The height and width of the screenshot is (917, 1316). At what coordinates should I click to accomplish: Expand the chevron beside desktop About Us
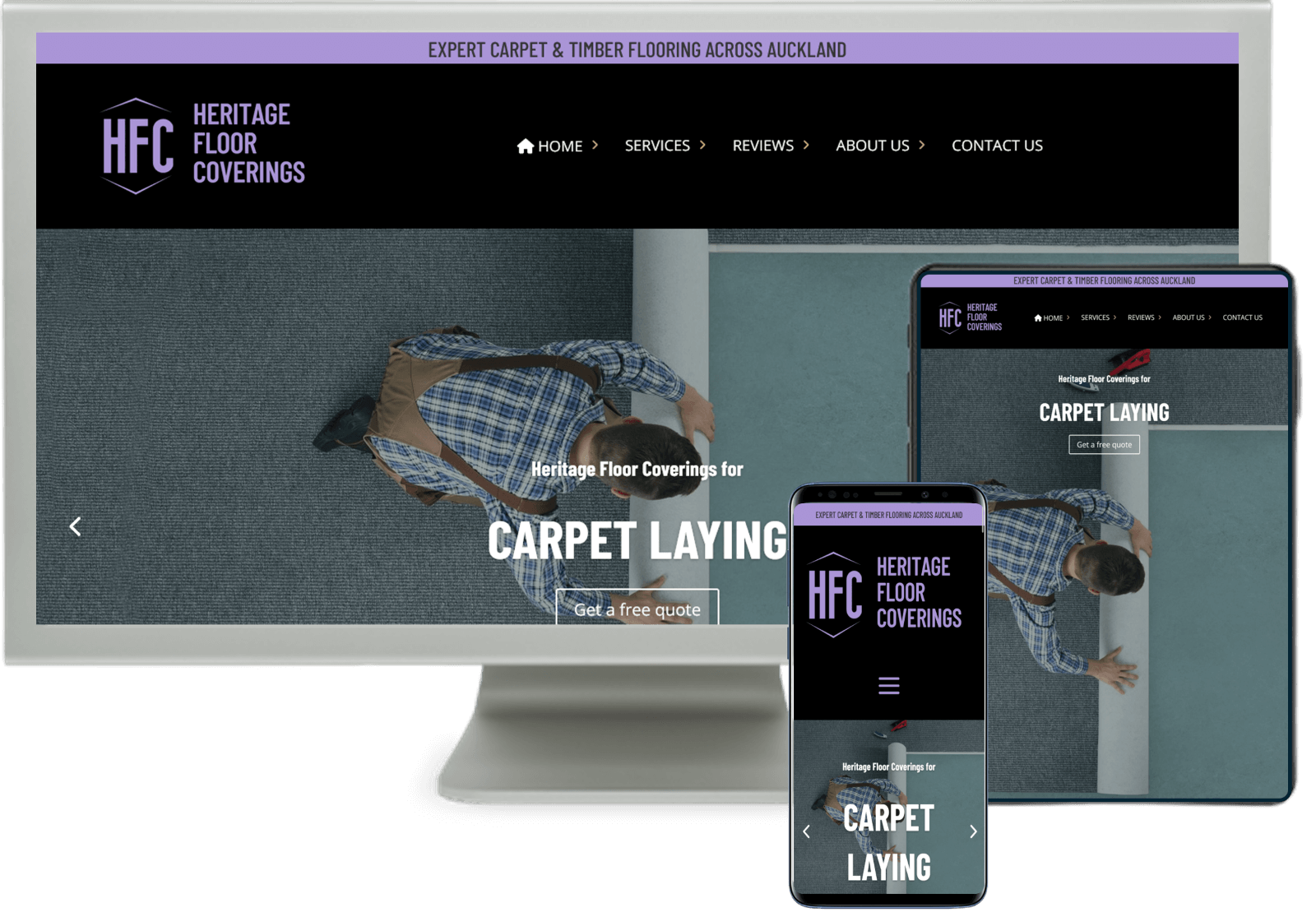pos(922,145)
